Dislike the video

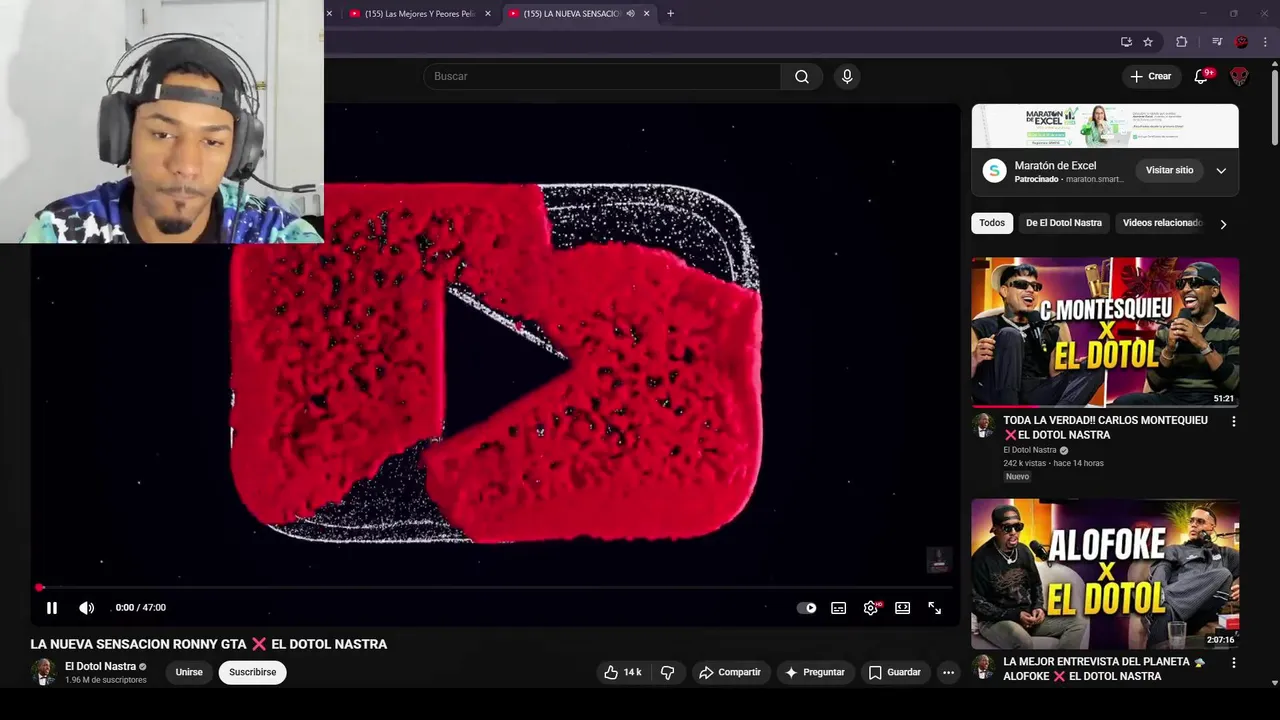click(x=668, y=672)
